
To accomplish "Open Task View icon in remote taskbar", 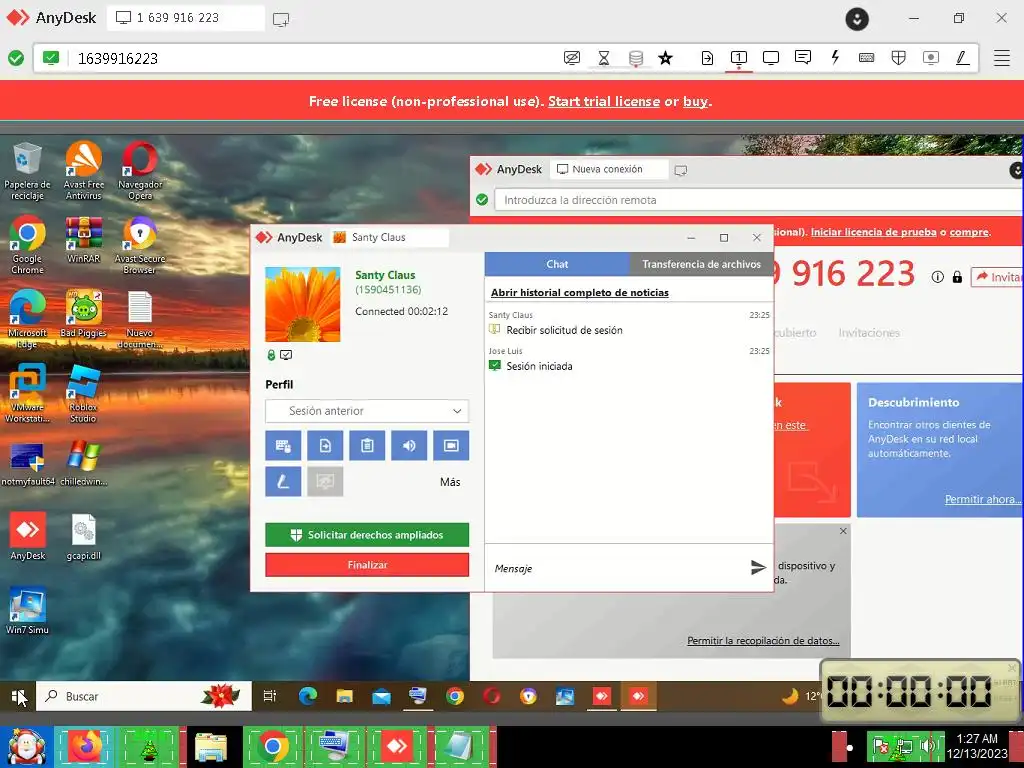I will [270, 696].
